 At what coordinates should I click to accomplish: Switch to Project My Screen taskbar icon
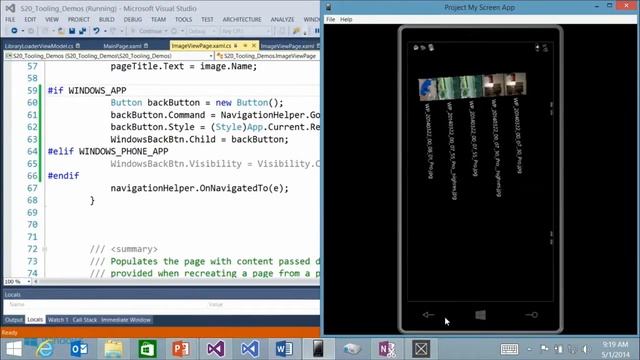coord(318,349)
